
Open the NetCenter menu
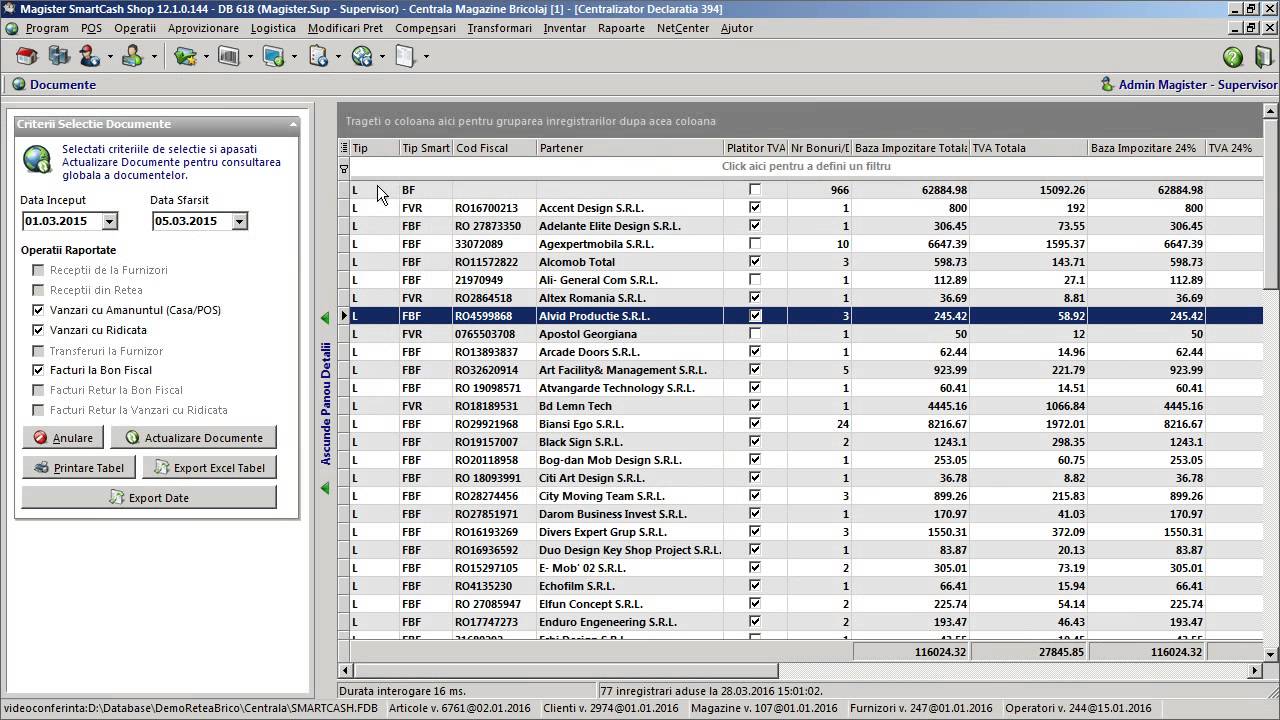(x=683, y=28)
